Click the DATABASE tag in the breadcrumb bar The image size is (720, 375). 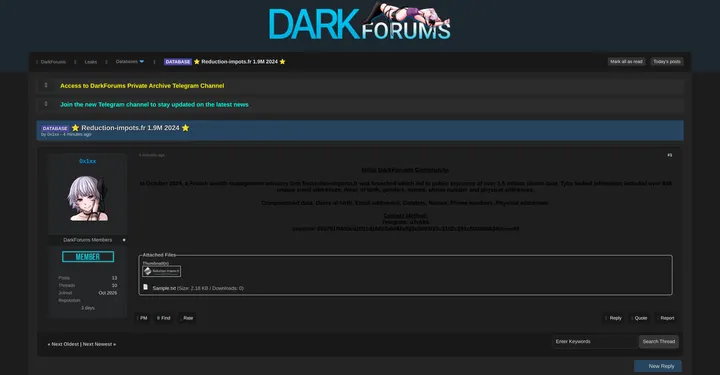point(178,62)
